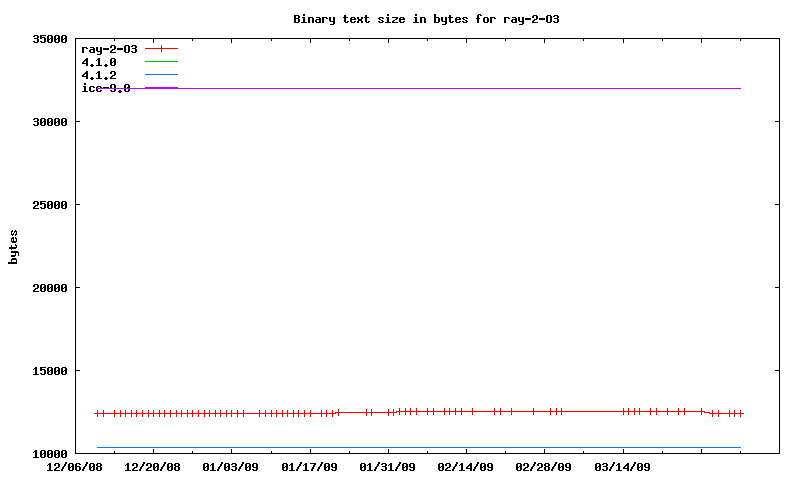Click the blue 4.1.2 legend line sample
This screenshot has height=480, width=800.
point(161,75)
